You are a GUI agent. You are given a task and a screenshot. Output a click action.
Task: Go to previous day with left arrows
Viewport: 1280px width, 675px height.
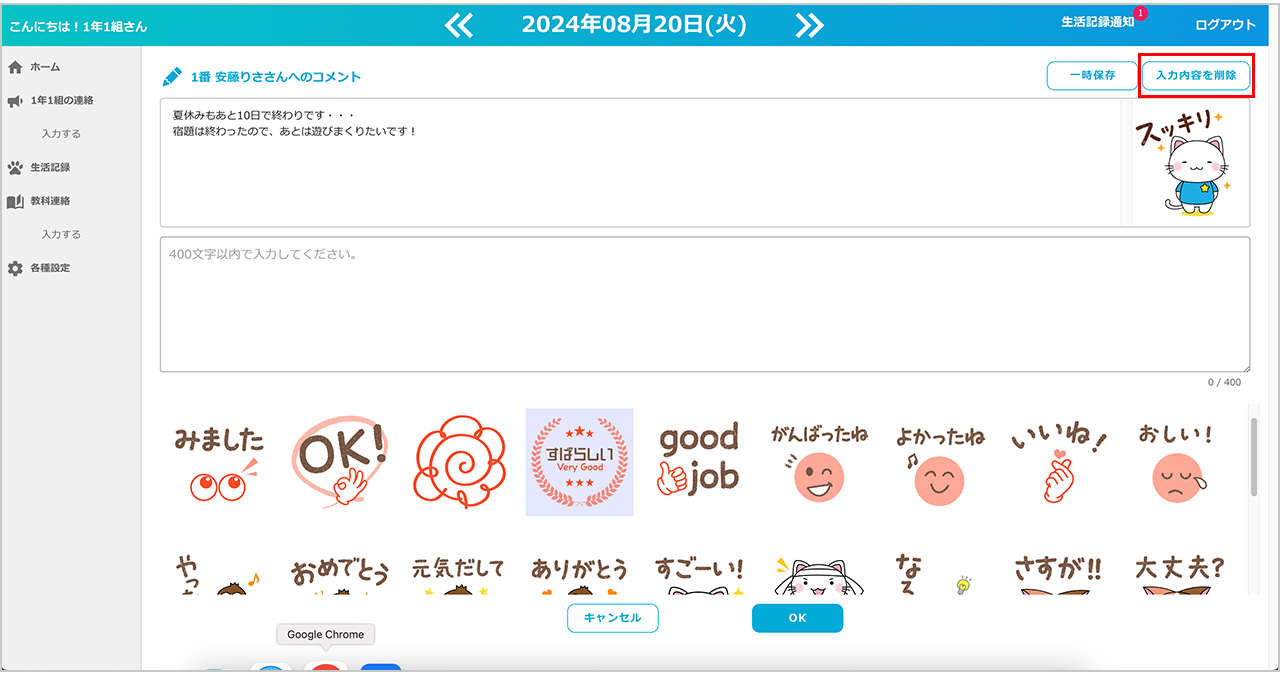tap(459, 25)
